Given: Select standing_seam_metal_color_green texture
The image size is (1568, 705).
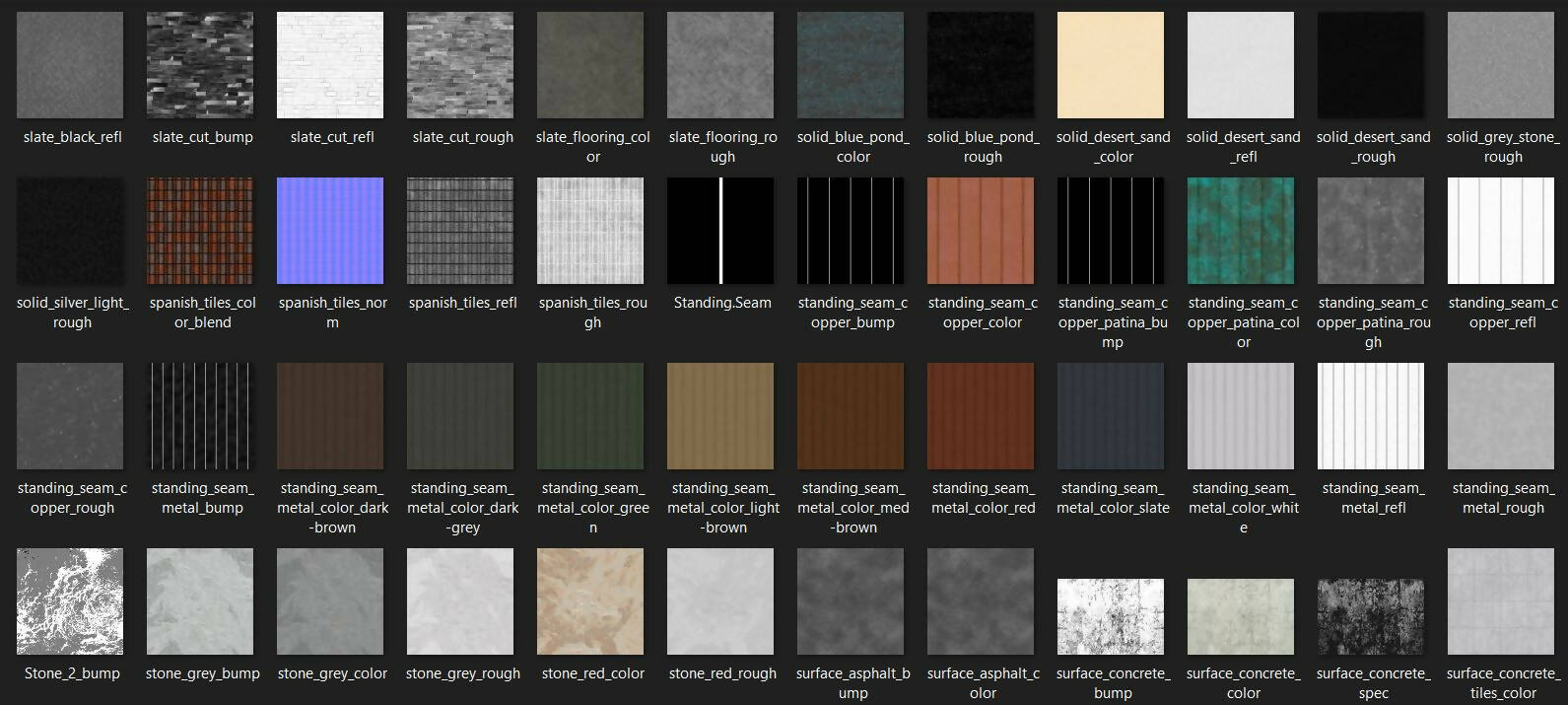Looking at the screenshot, I should pyautogui.click(x=590, y=416).
